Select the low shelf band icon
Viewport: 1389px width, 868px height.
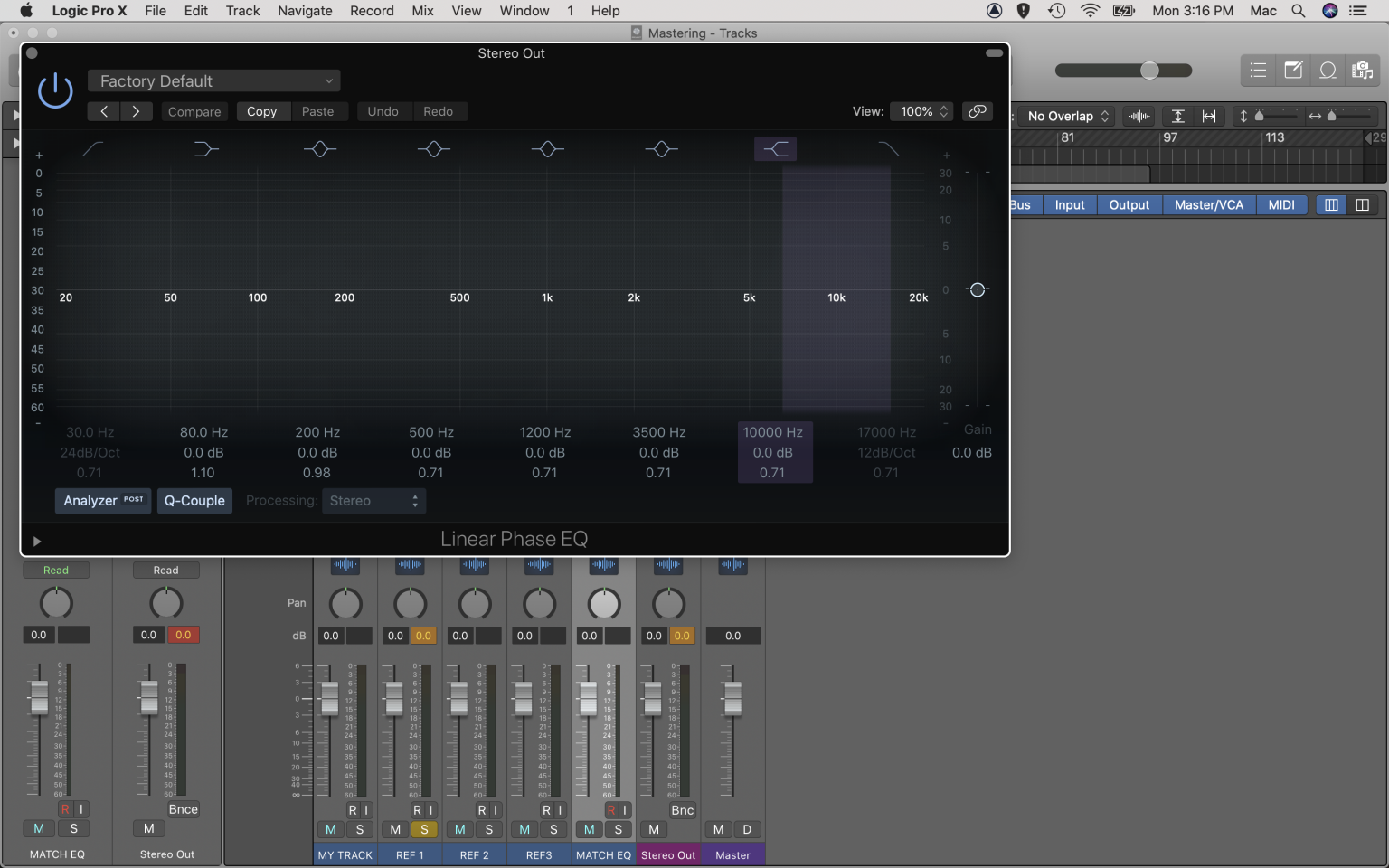[205, 148]
